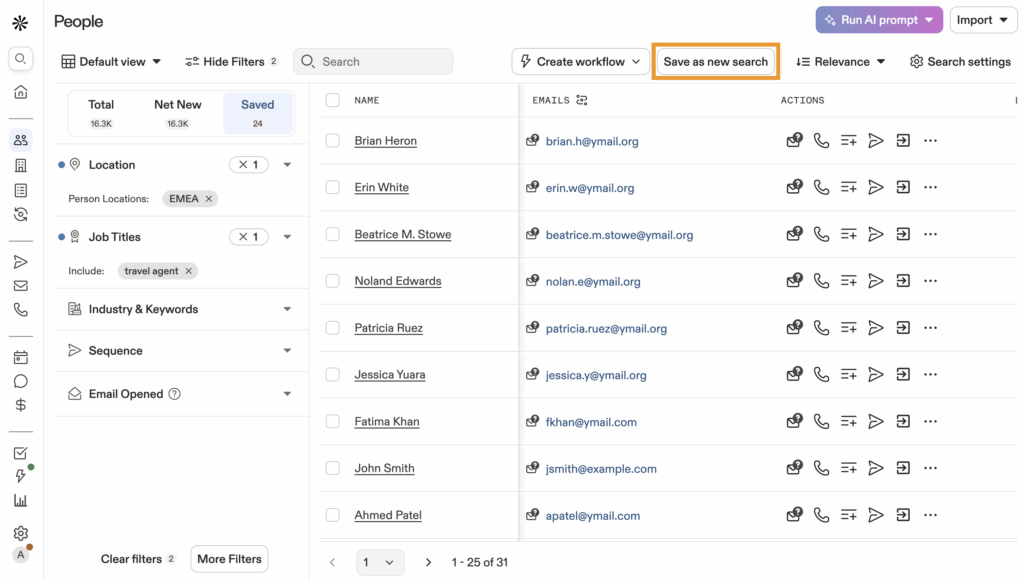Select the Total tab
Image resolution: width=1024 pixels, height=580 pixels.
tap(101, 113)
